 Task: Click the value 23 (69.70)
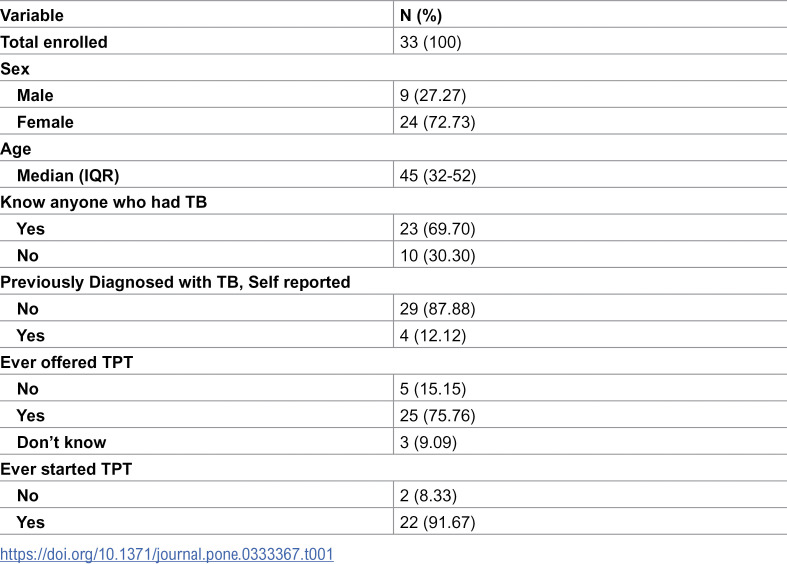438,229
